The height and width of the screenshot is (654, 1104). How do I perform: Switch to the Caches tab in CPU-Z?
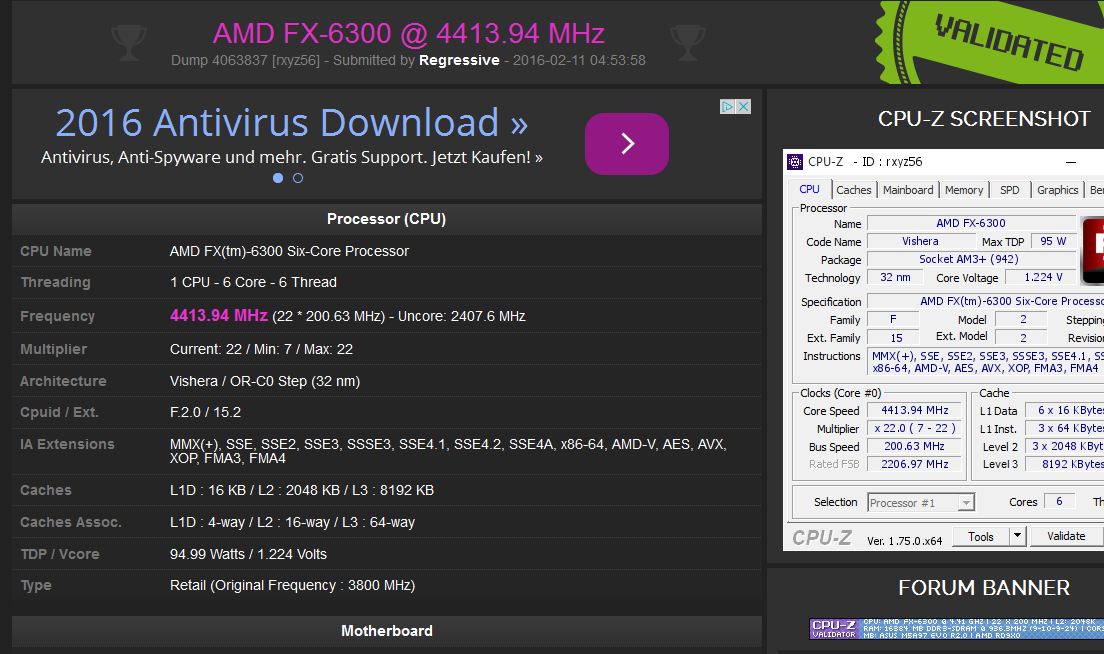coord(854,190)
